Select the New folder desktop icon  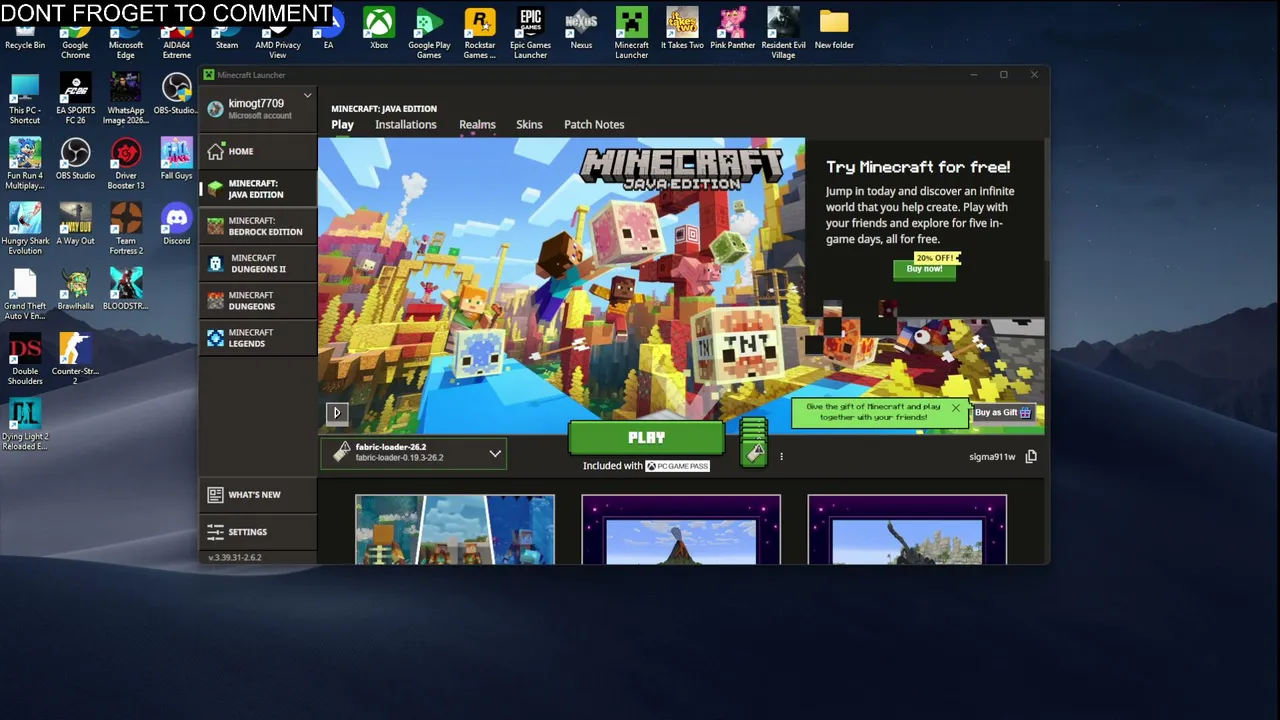[x=834, y=28]
